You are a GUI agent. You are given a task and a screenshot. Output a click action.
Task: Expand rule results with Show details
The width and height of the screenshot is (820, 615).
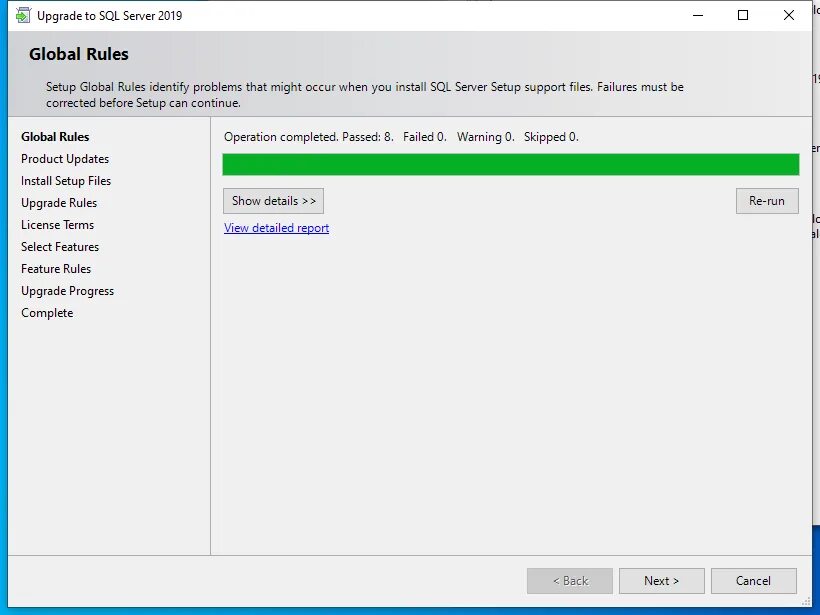click(x=272, y=200)
